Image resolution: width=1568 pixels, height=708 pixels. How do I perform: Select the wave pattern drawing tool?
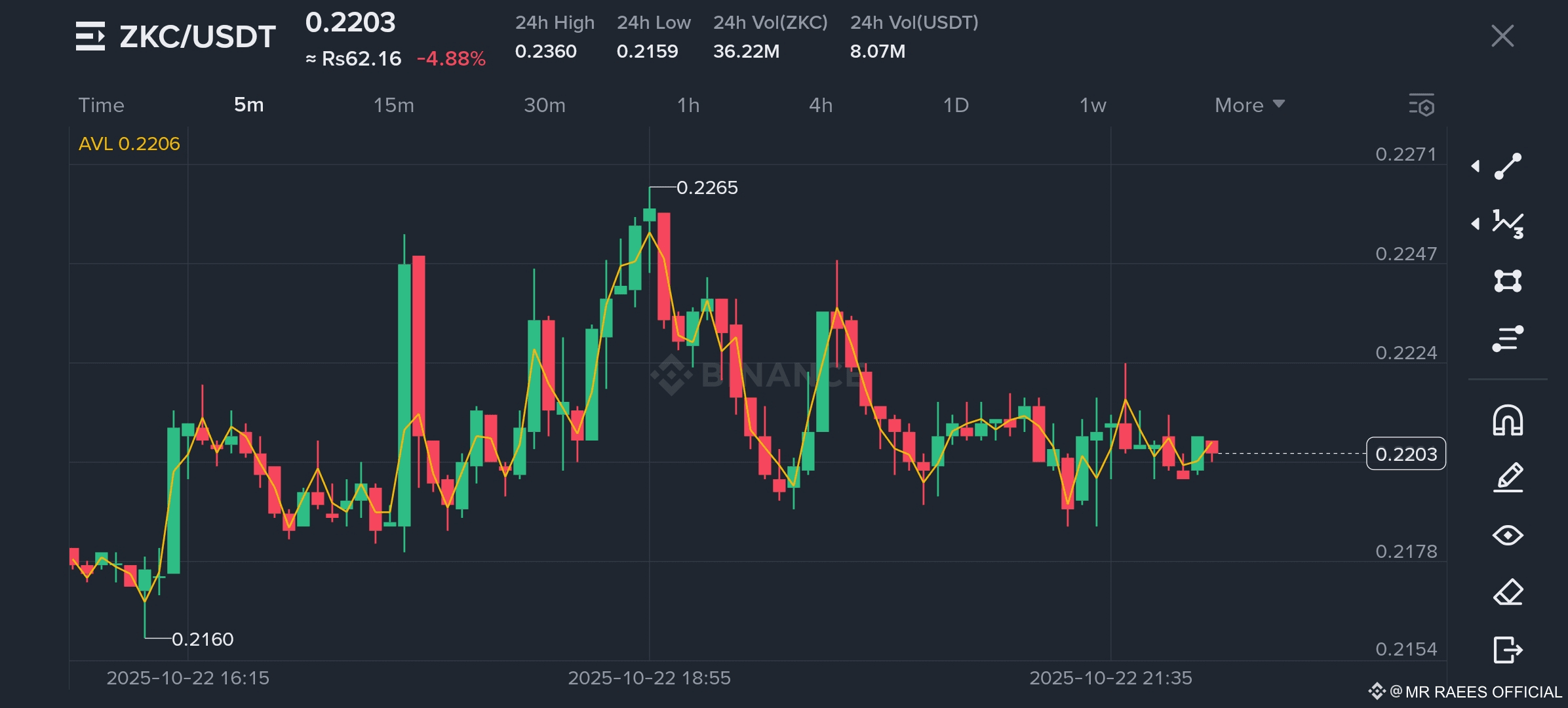coord(1508,224)
